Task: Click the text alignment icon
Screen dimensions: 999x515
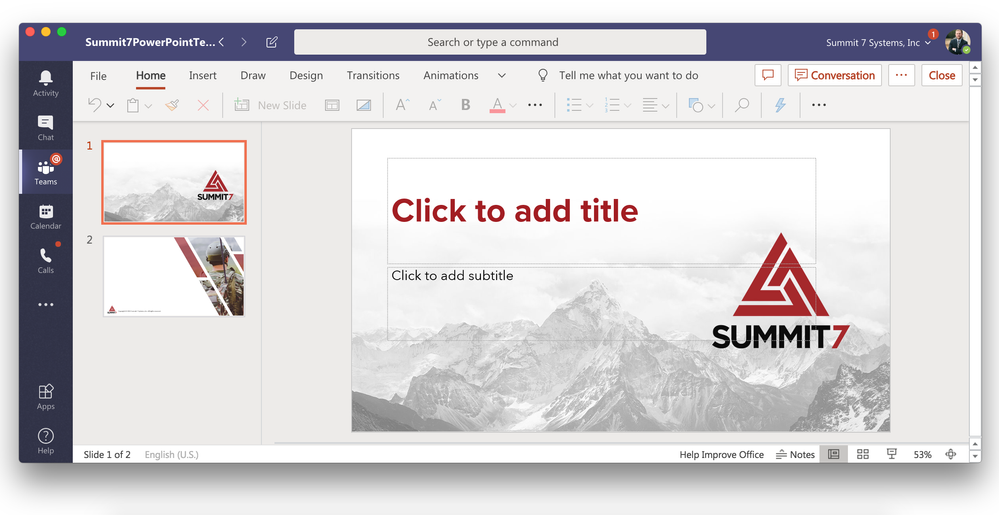Action: pyautogui.click(x=650, y=105)
